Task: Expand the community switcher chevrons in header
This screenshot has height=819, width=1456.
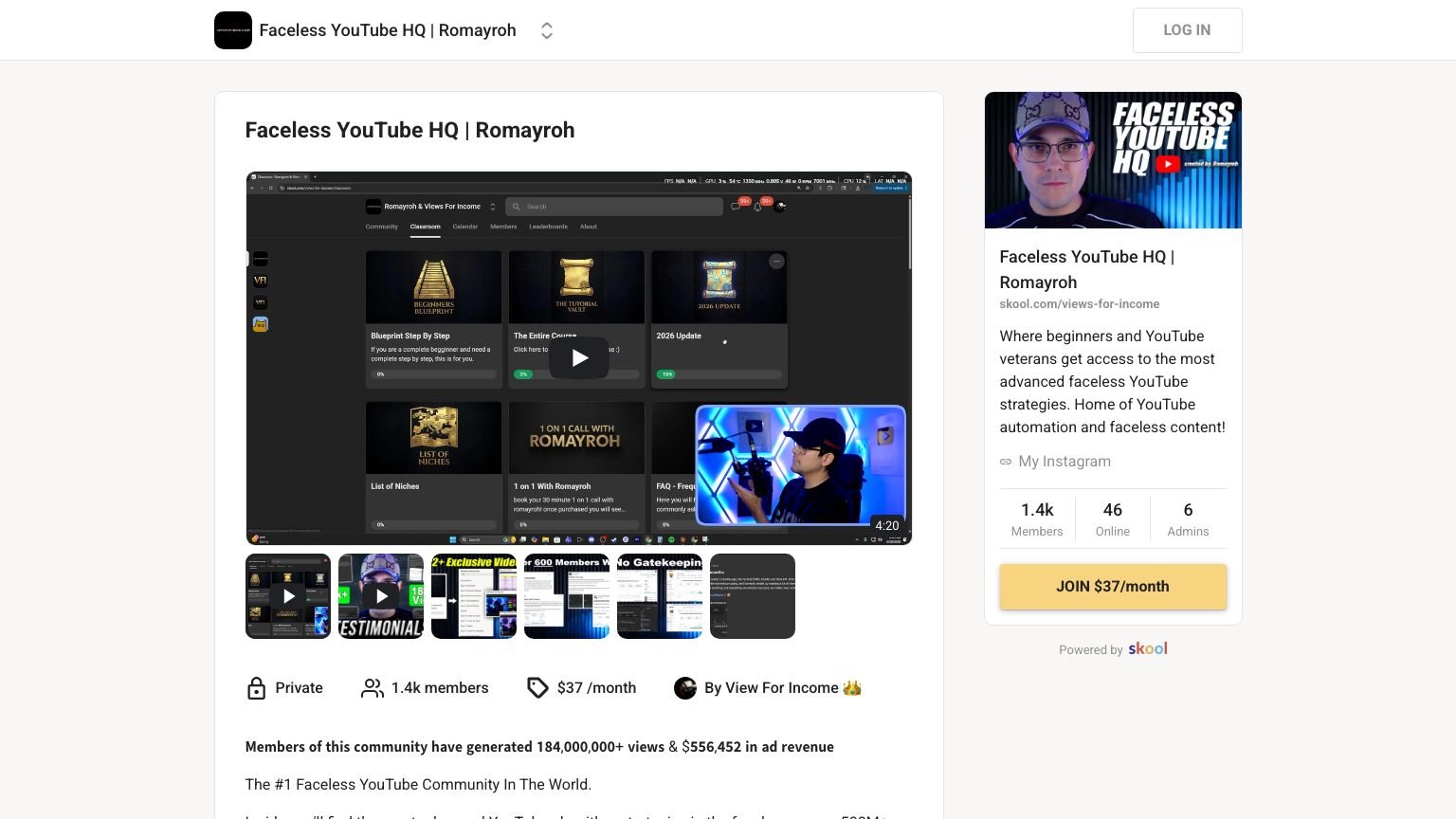Action: point(547,30)
